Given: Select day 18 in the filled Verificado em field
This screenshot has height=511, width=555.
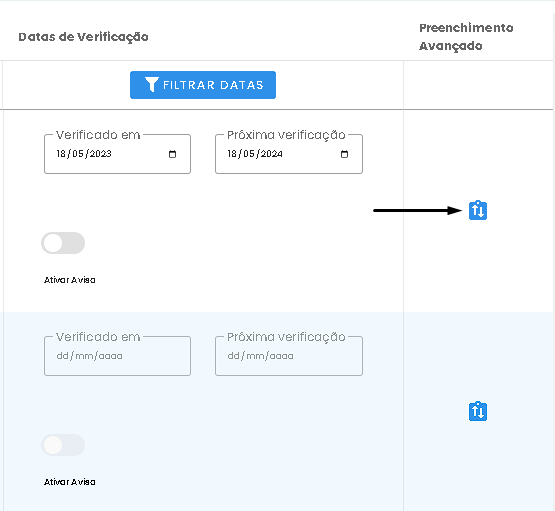Looking at the screenshot, I should pos(61,154).
